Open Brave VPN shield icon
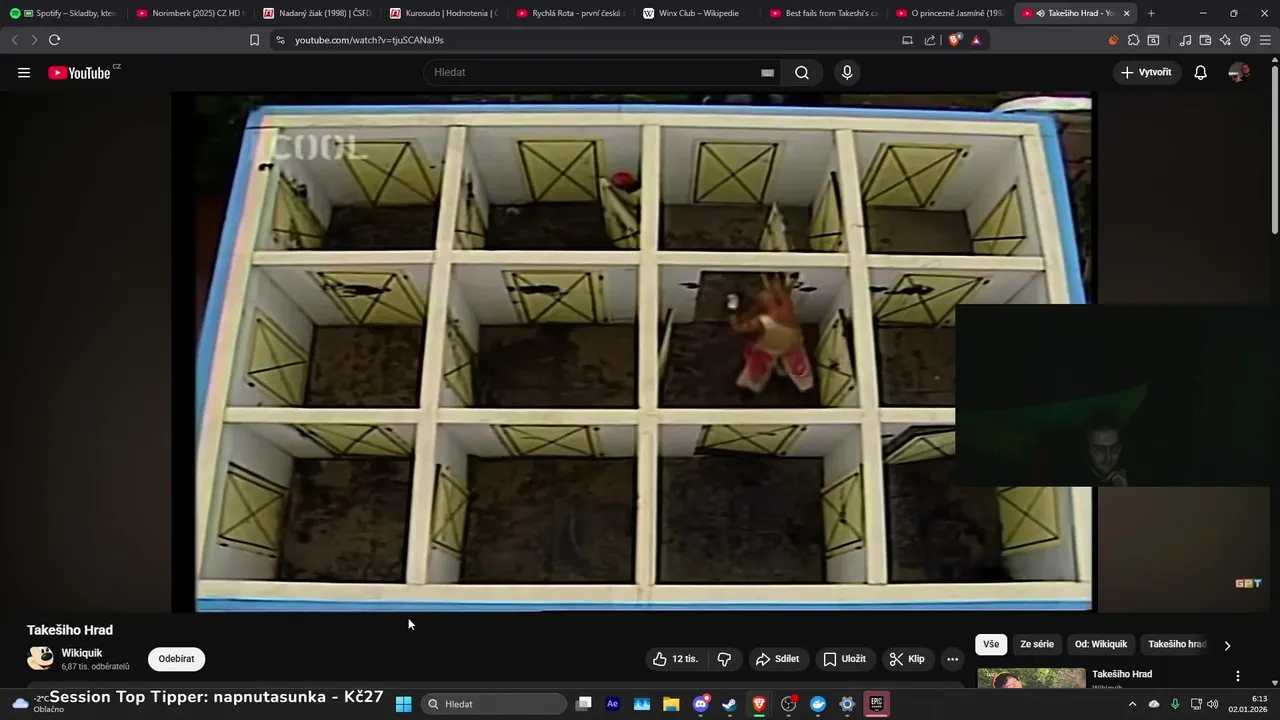 (x=1245, y=40)
